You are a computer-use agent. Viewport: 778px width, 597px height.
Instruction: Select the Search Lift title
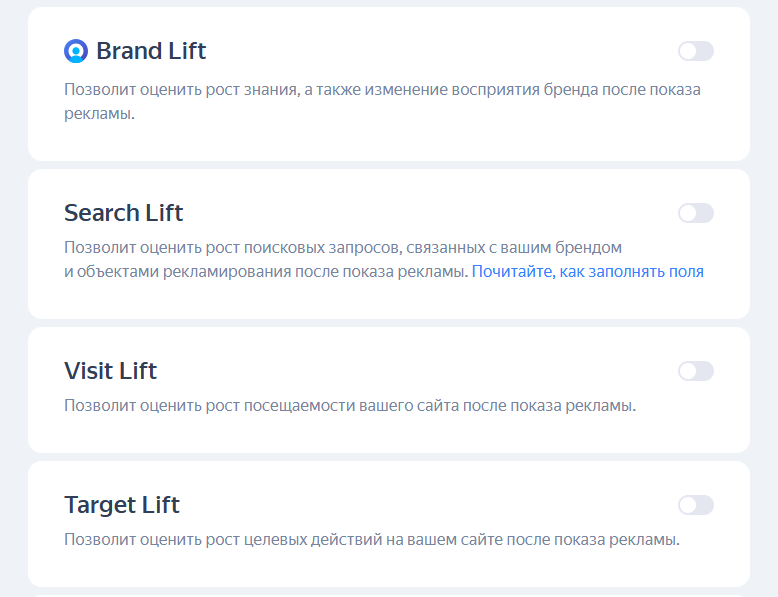coord(124,213)
